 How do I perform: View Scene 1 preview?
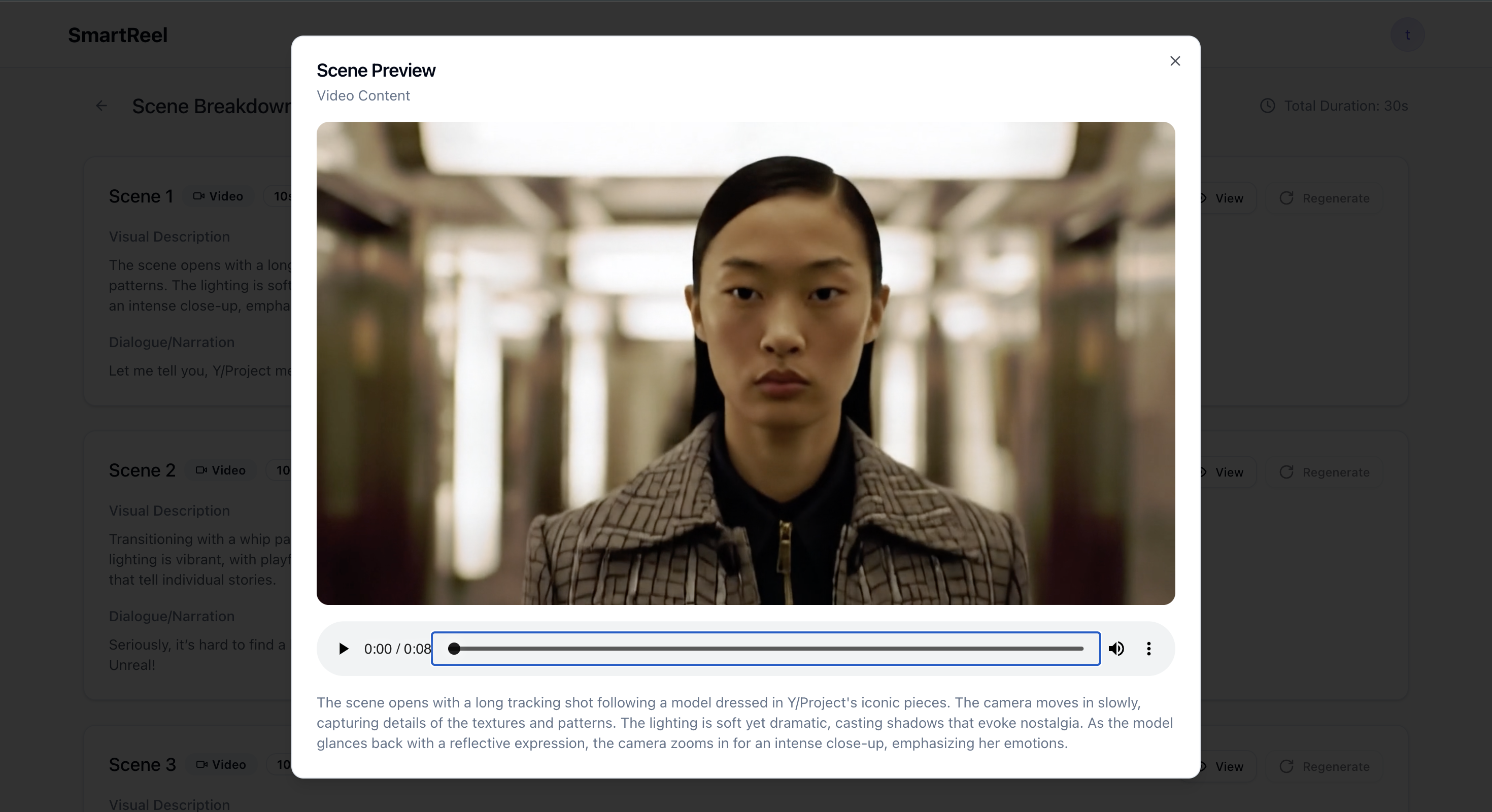[x=1228, y=198]
